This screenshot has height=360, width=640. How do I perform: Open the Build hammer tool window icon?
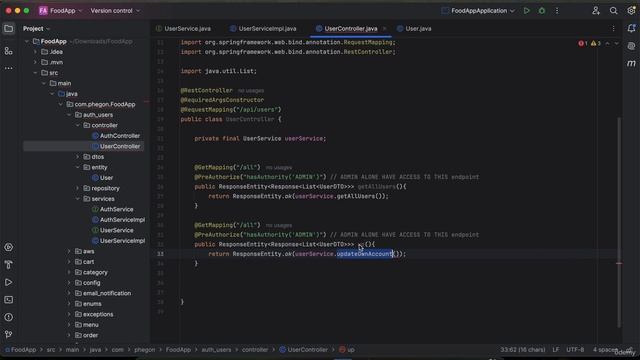[8, 264]
